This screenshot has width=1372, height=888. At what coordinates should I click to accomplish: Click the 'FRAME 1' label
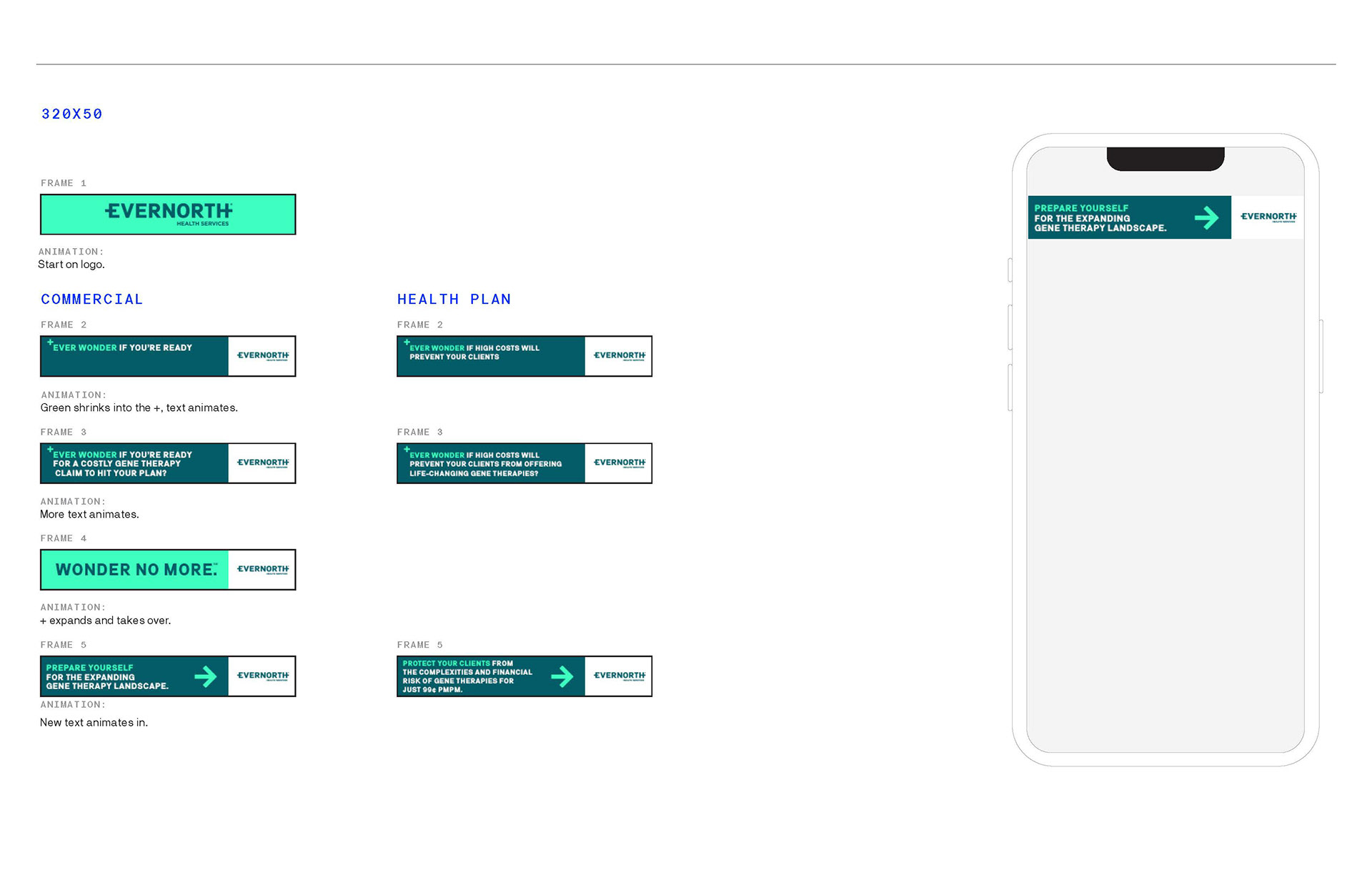pyautogui.click(x=64, y=184)
